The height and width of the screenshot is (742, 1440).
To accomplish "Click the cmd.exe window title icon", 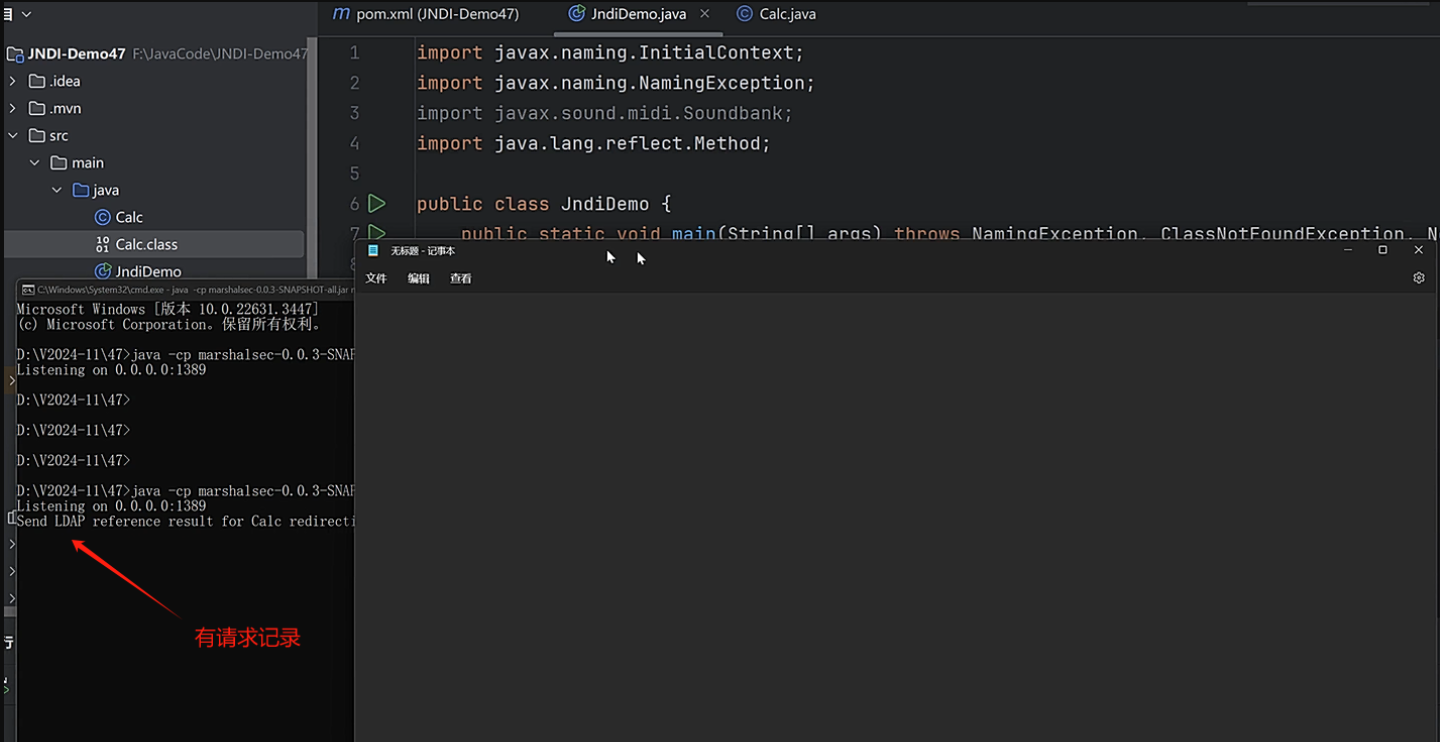I will (28, 289).
